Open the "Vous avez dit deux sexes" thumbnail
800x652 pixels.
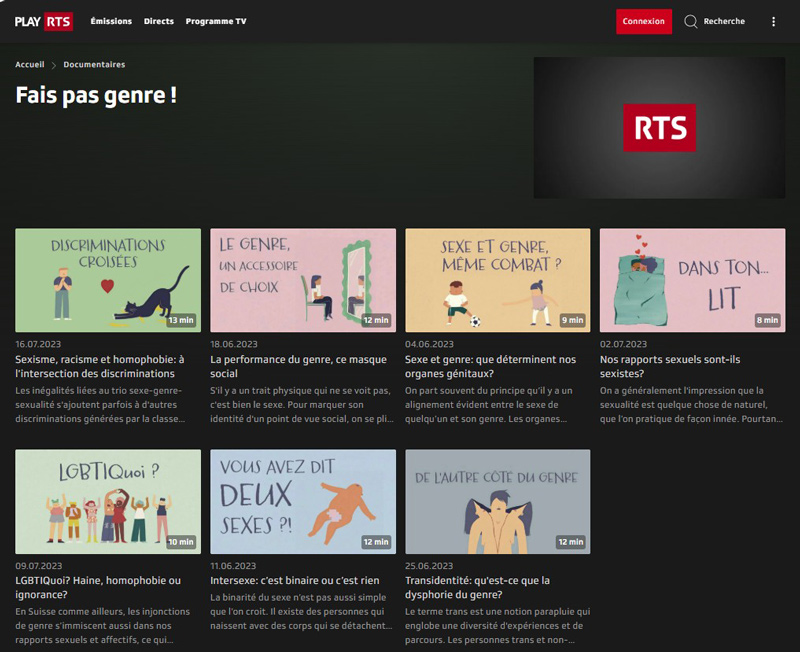pyautogui.click(x=302, y=501)
